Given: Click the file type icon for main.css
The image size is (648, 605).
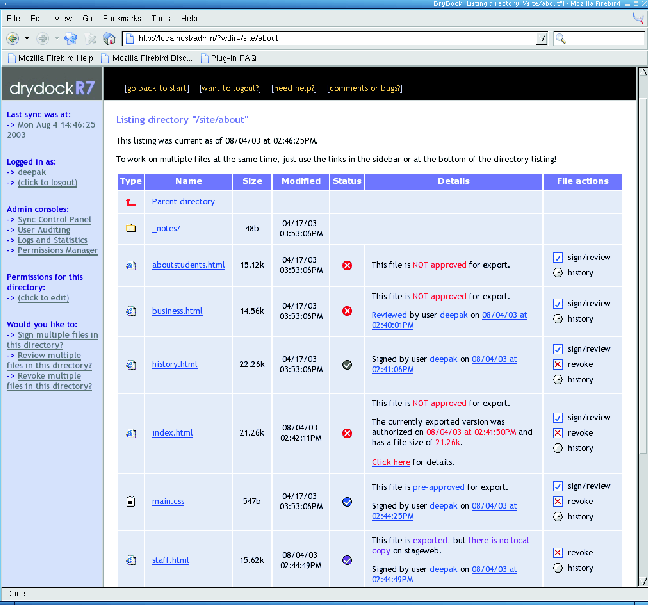Looking at the screenshot, I should click(x=130, y=501).
